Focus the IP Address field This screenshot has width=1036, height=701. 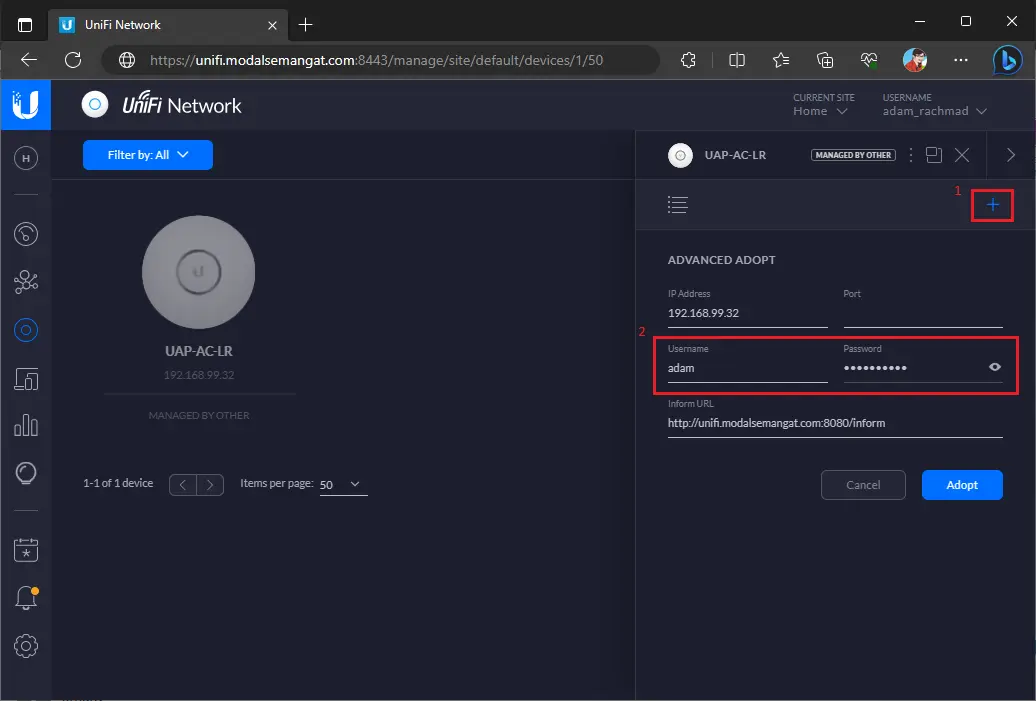pos(747,313)
